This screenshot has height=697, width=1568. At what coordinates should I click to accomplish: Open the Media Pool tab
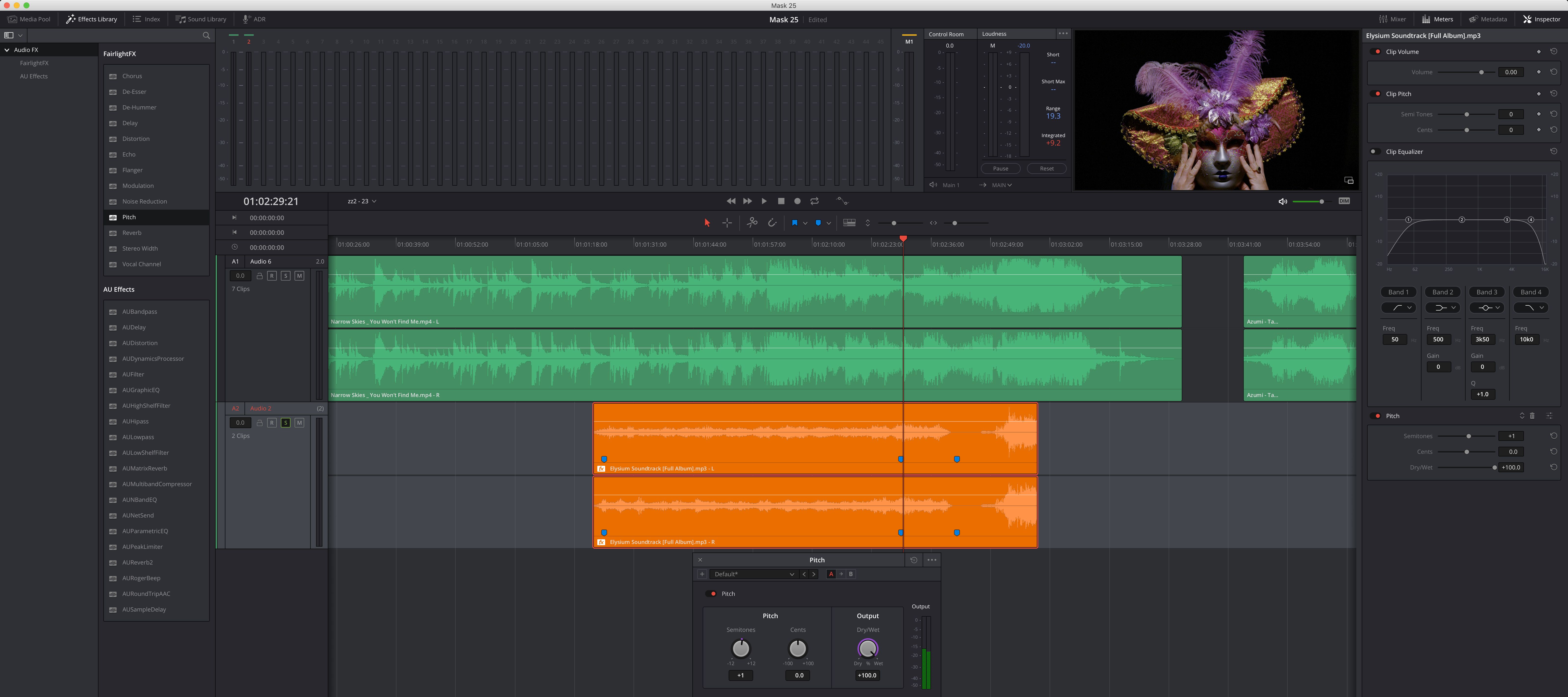29,19
